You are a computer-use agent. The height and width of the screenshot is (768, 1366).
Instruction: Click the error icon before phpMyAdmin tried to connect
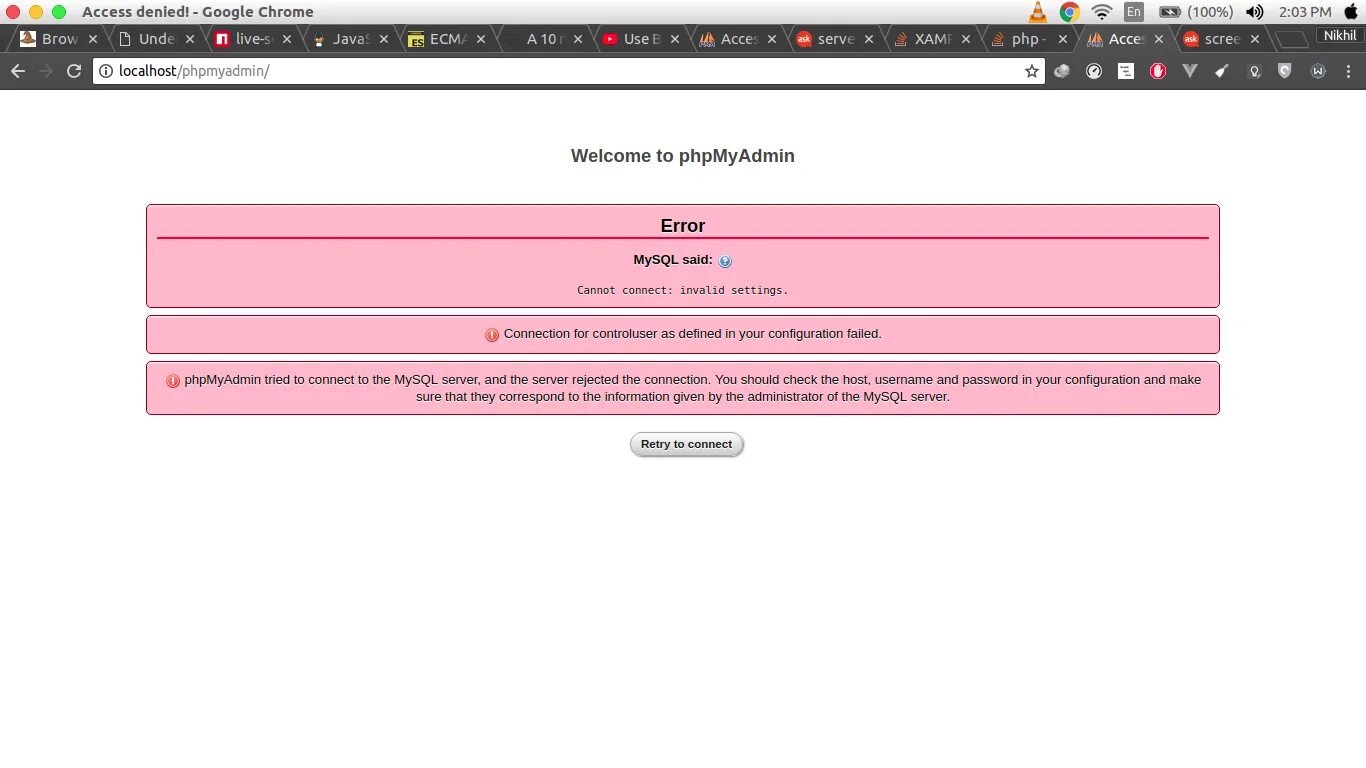pos(173,381)
